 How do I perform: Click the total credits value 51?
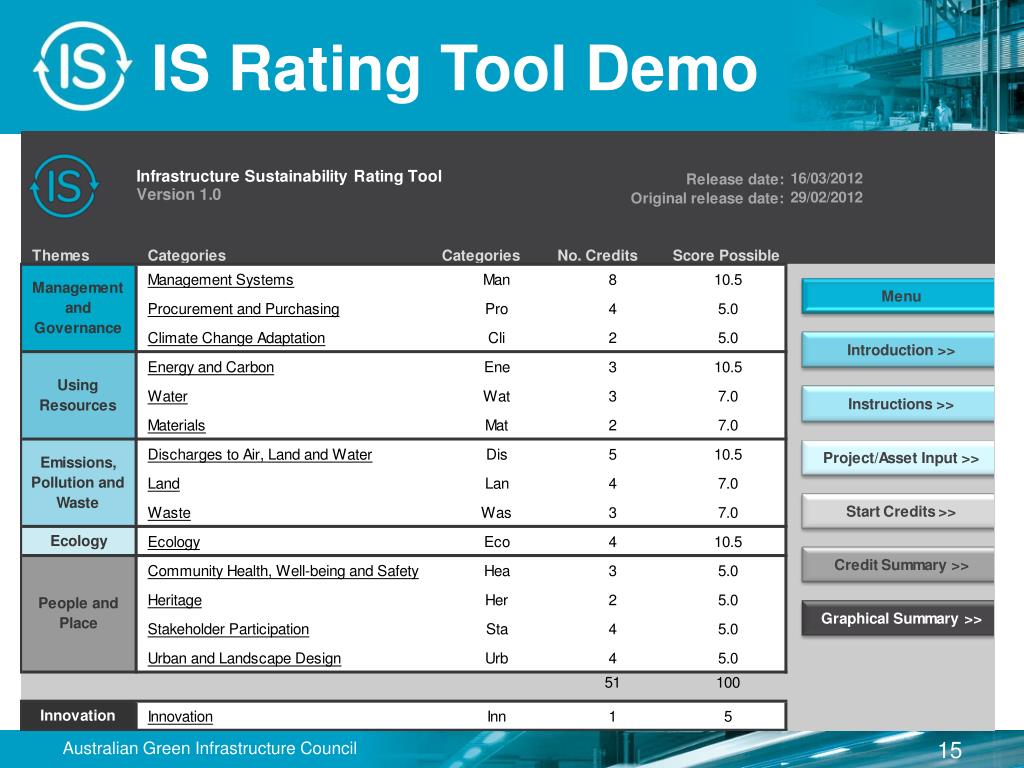pos(612,683)
